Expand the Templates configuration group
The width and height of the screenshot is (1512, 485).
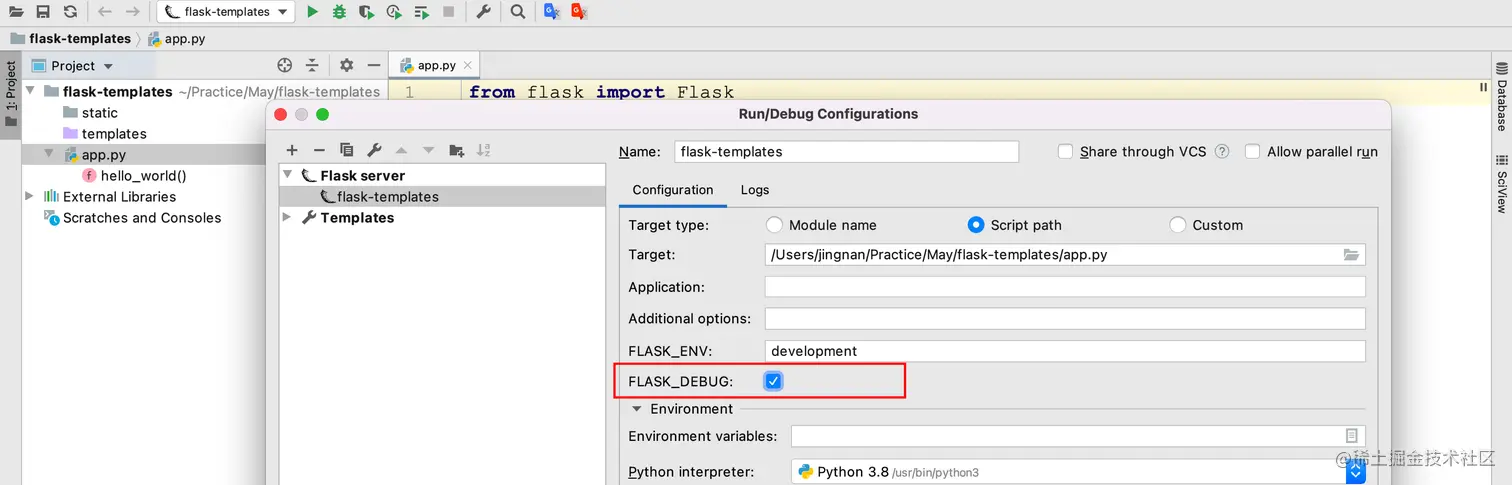click(288, 217)
